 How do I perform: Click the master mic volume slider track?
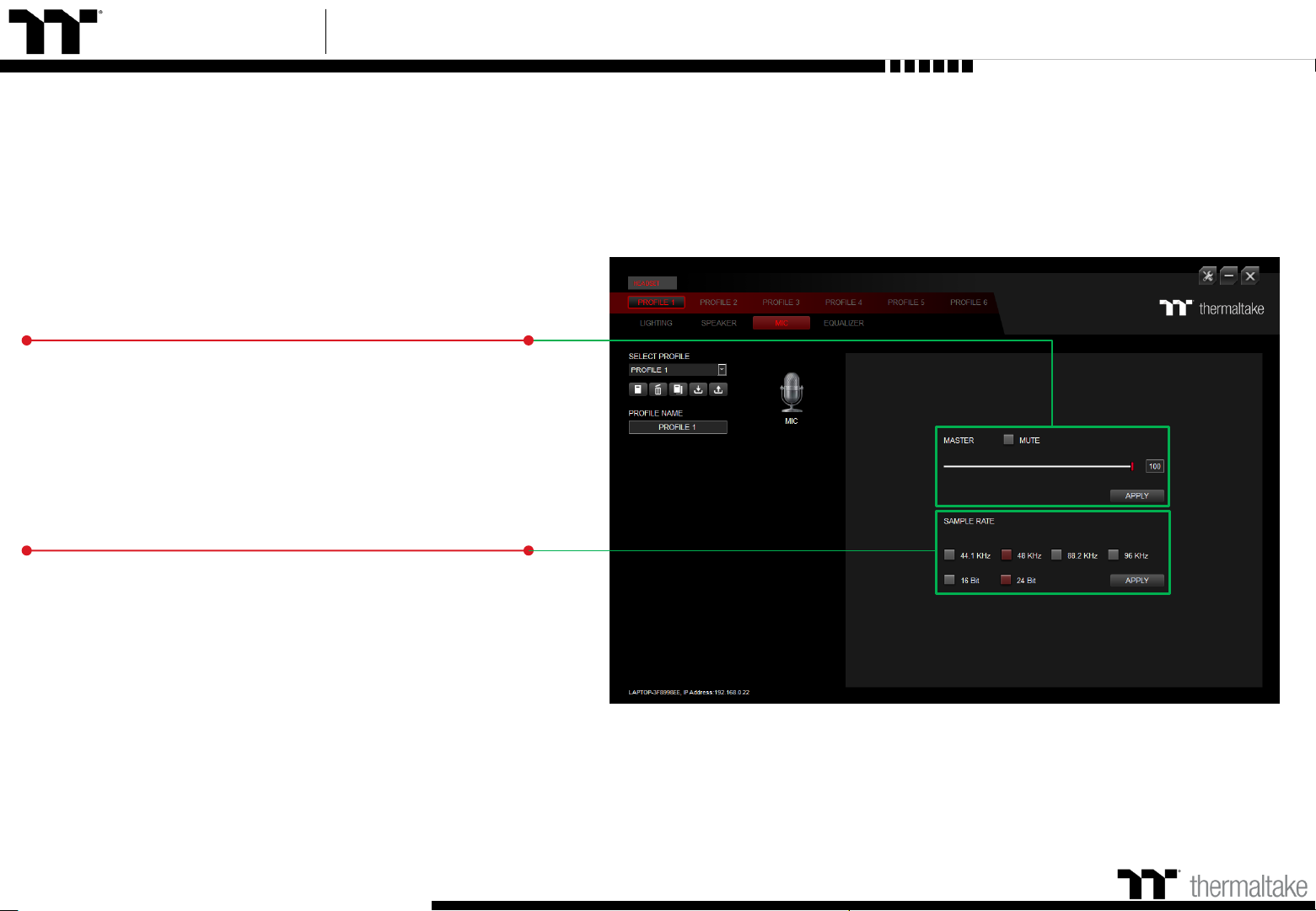[x=1037, y=466]
